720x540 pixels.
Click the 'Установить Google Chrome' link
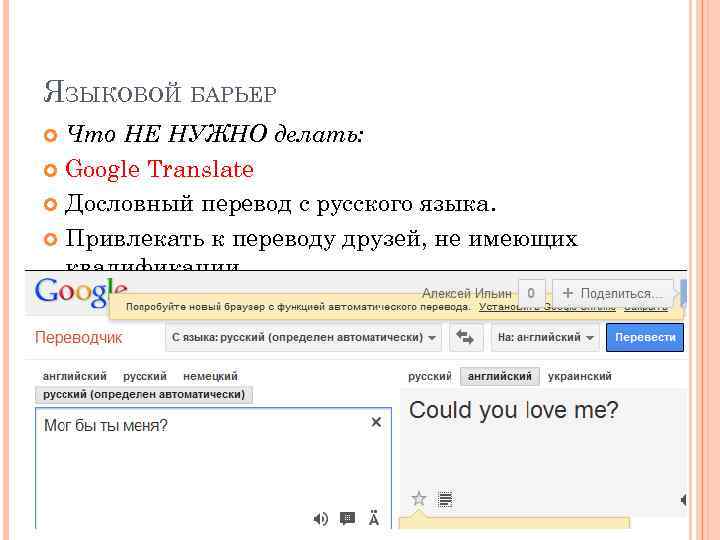pyautogui.click(x=547, y=307)
